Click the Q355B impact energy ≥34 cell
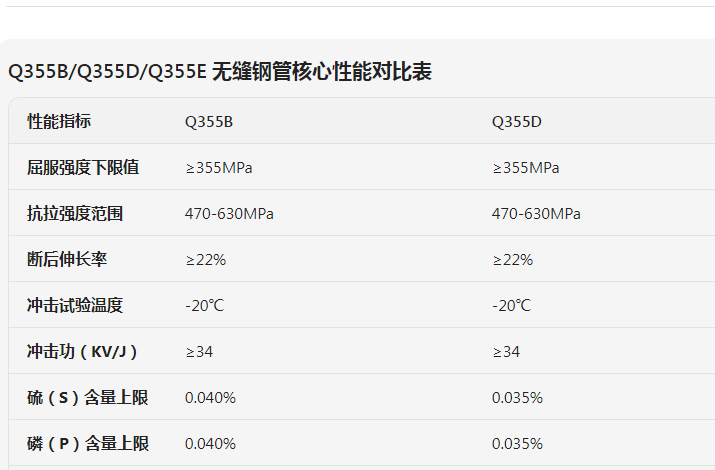This screenshot has height=470, width=715. [x=199, y=352]
